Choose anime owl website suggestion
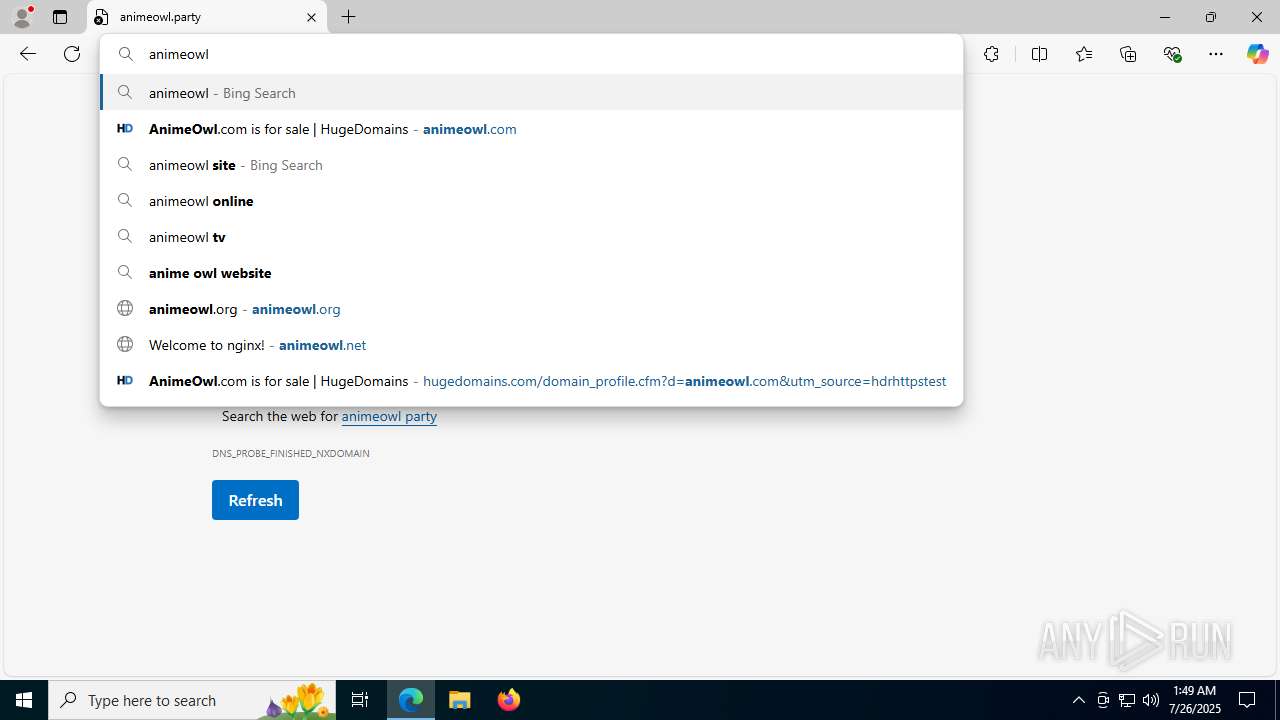Screen dimensions: 1280x720 coord(531,273)
